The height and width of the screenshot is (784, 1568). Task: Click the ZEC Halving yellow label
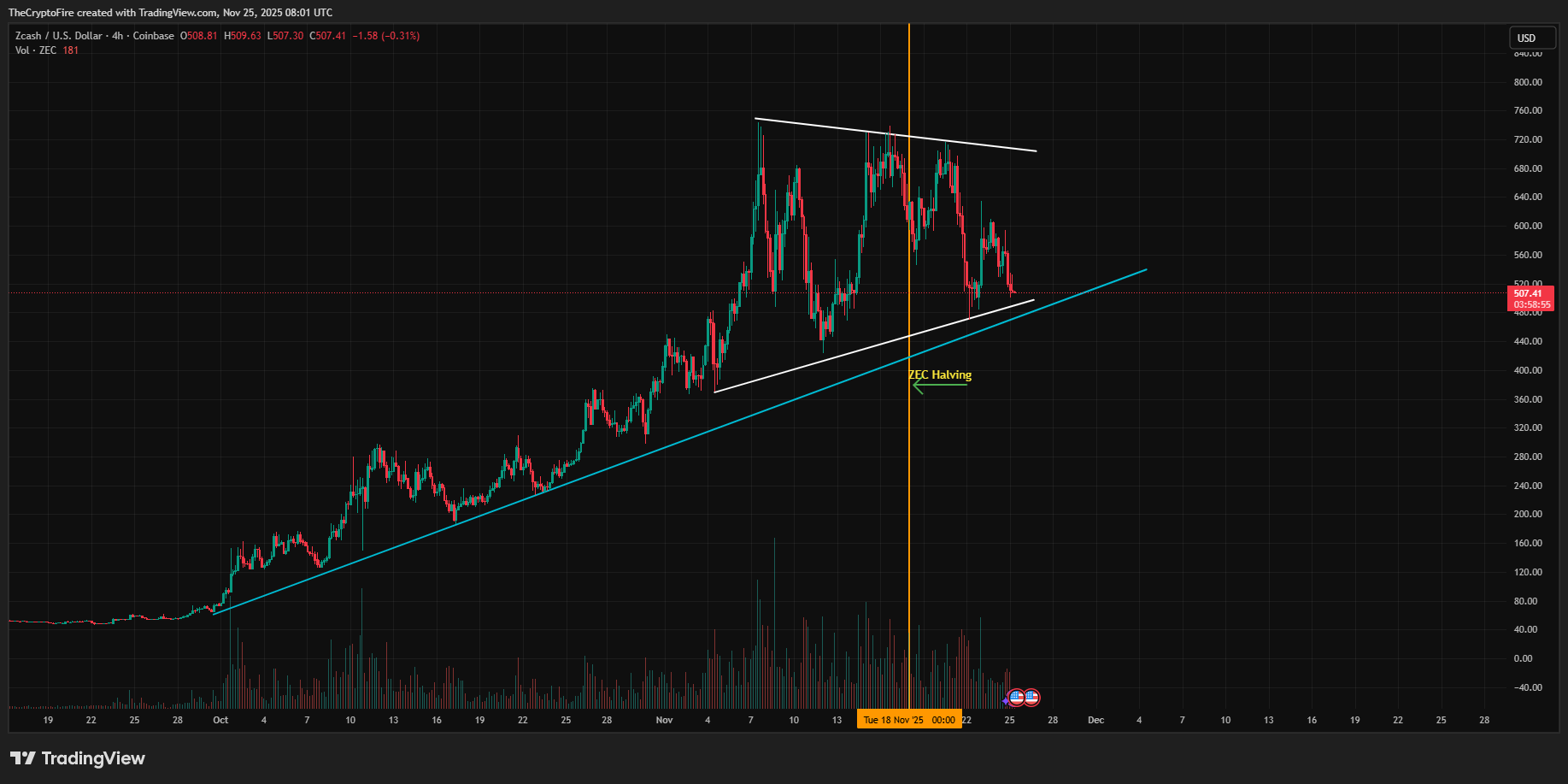click(x=940, y=374)
